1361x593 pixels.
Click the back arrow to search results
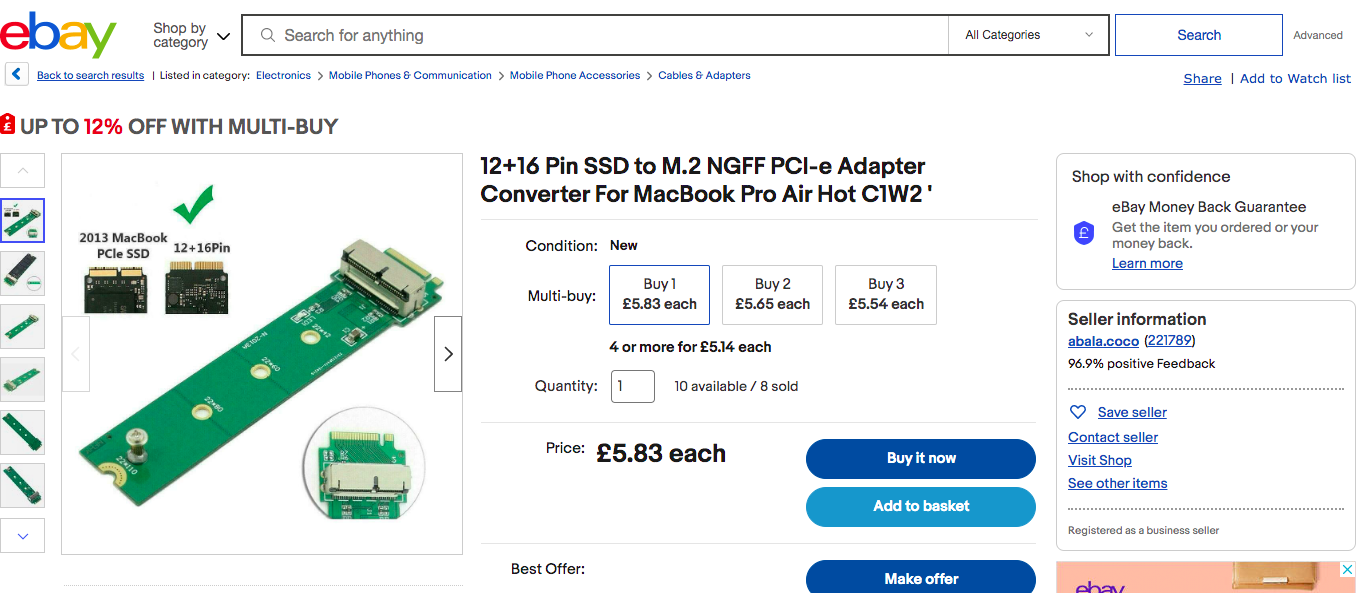[16, 75]
